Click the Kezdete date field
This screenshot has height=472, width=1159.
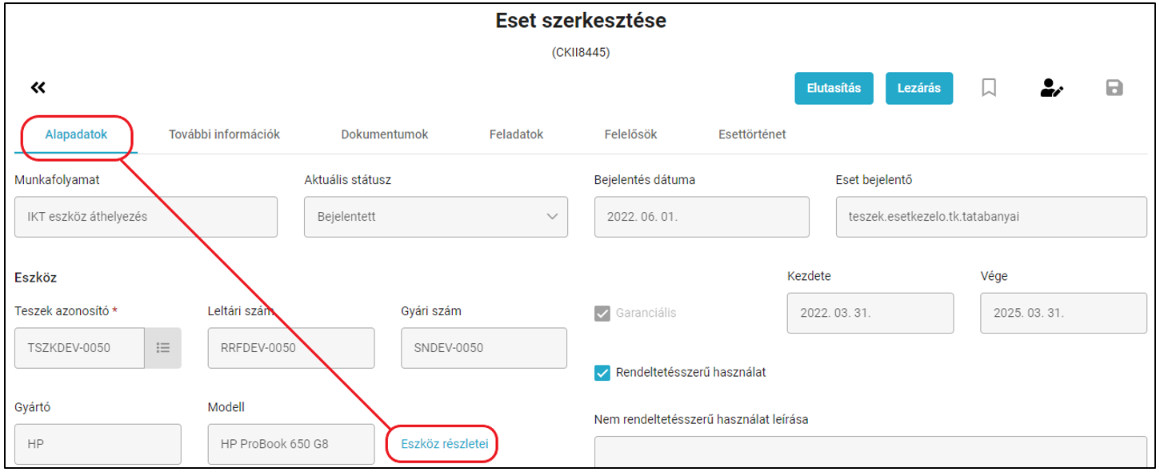[870, 313]
